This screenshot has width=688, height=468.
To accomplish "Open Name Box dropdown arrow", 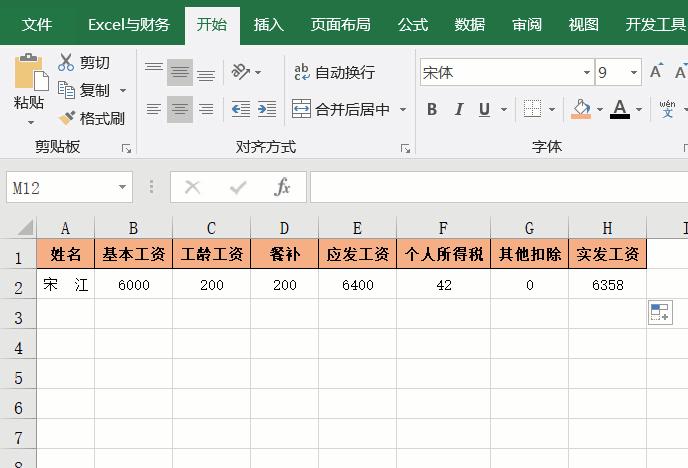I will (x=122, y=188).
